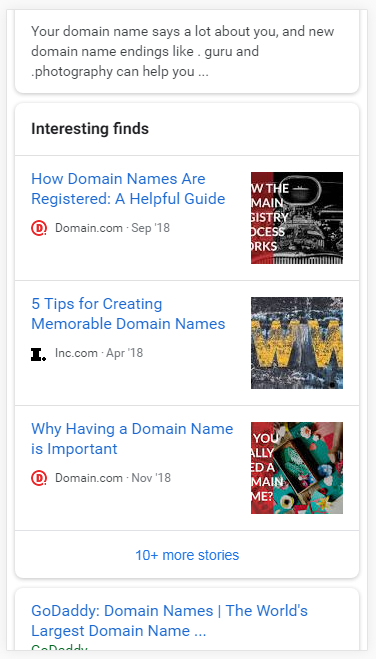The width and height of the screenshot is (376, 659).
Task: Open 'Why Having a Domain Name is Important'
Action: pos(132,439)
